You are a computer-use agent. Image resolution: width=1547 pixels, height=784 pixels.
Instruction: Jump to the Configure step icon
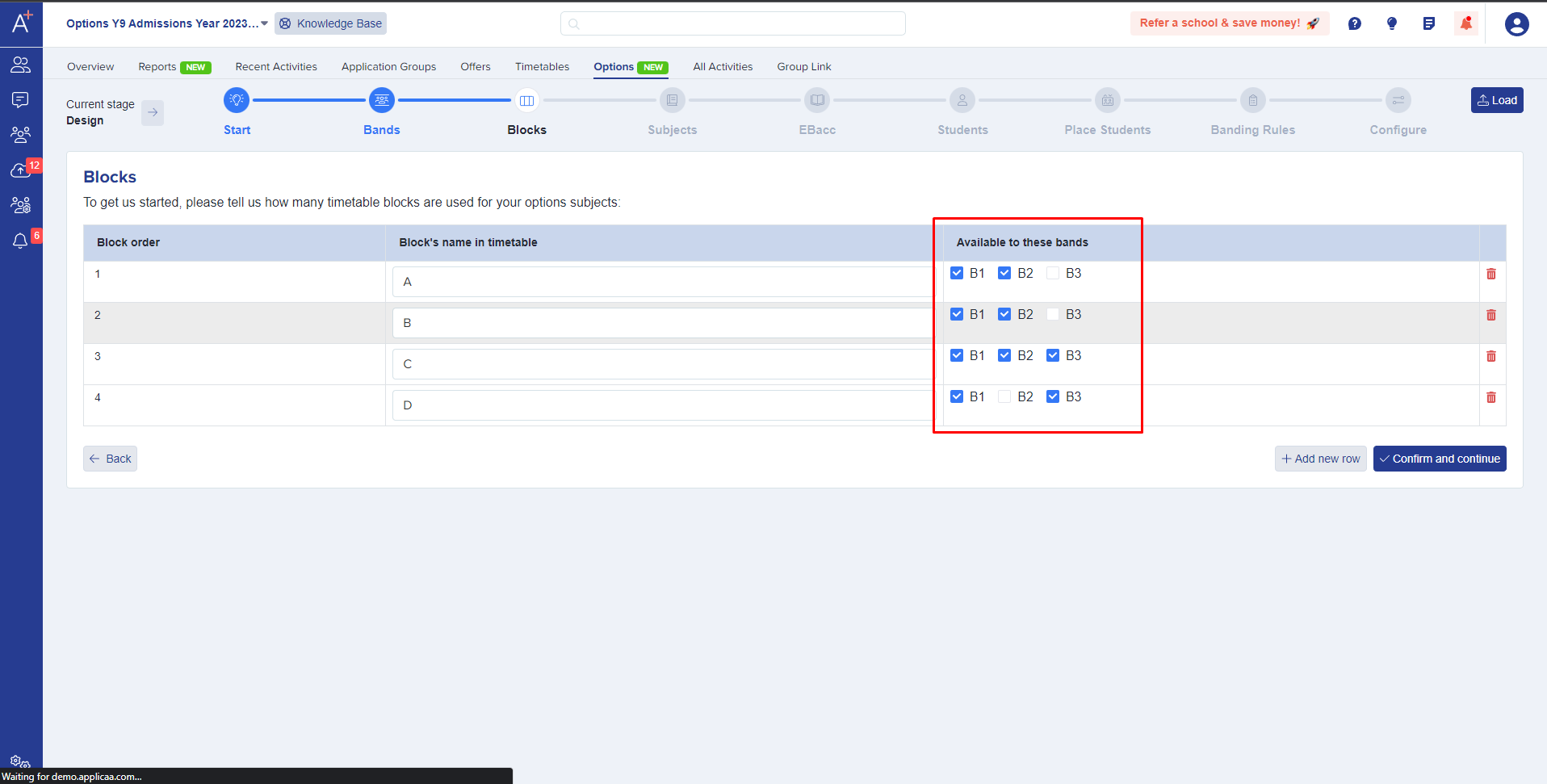pyautogui.click(x=1398, y=100)
